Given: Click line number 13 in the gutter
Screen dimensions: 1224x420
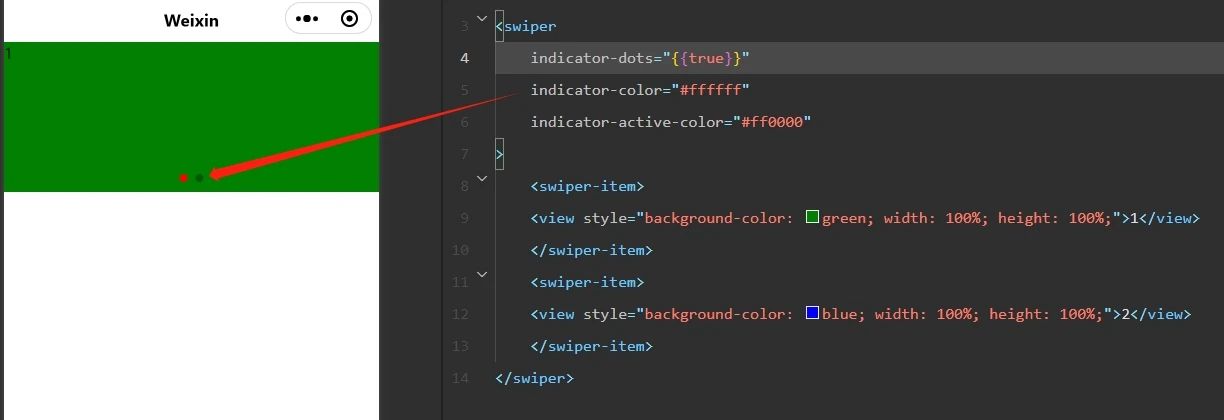Looking at the screenshot, I should 460,346.
